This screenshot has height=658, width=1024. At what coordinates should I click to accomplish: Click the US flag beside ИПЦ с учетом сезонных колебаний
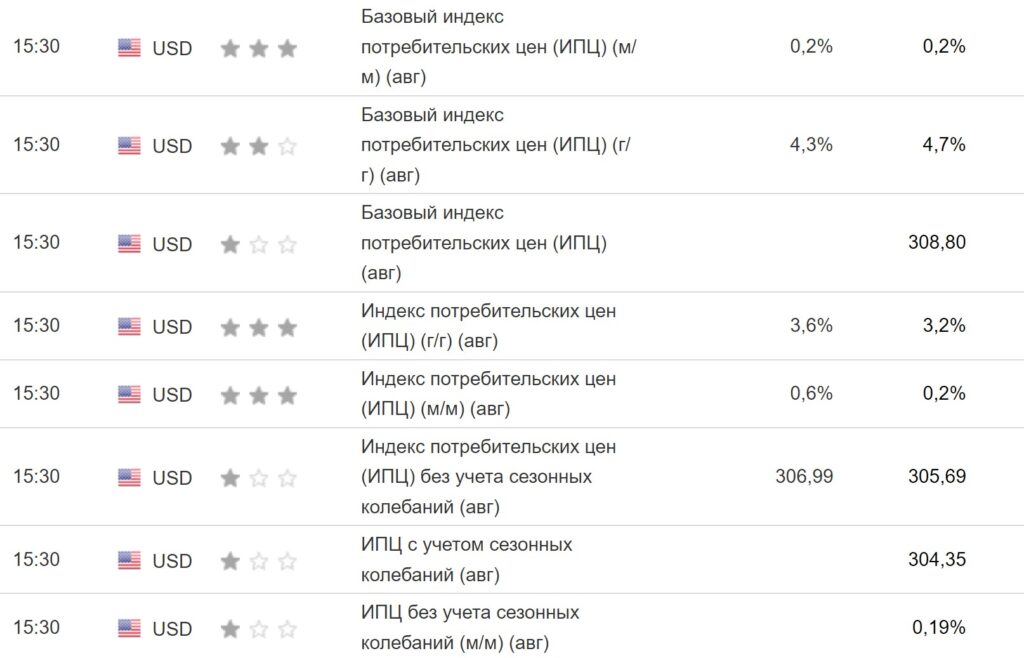(129, 561)
